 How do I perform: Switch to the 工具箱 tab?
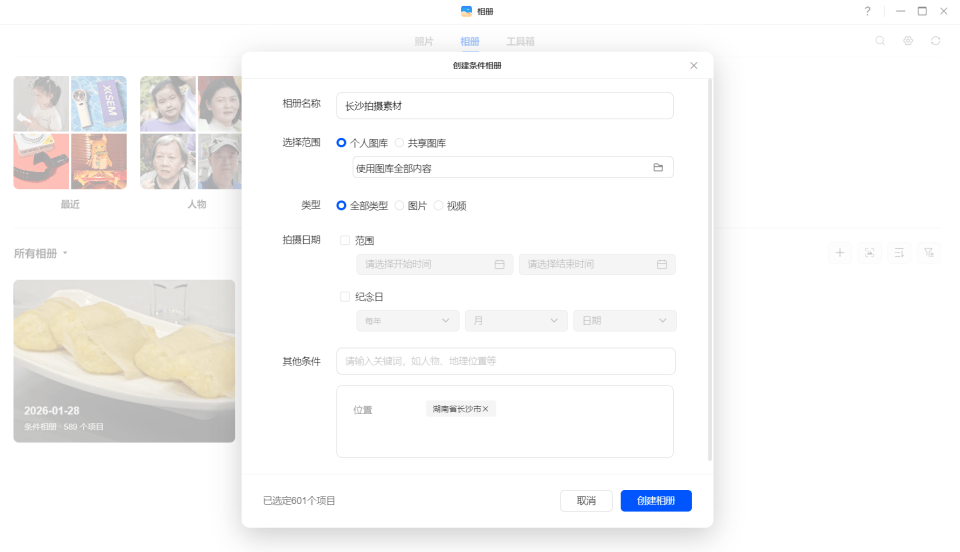[x=520, y=42]
